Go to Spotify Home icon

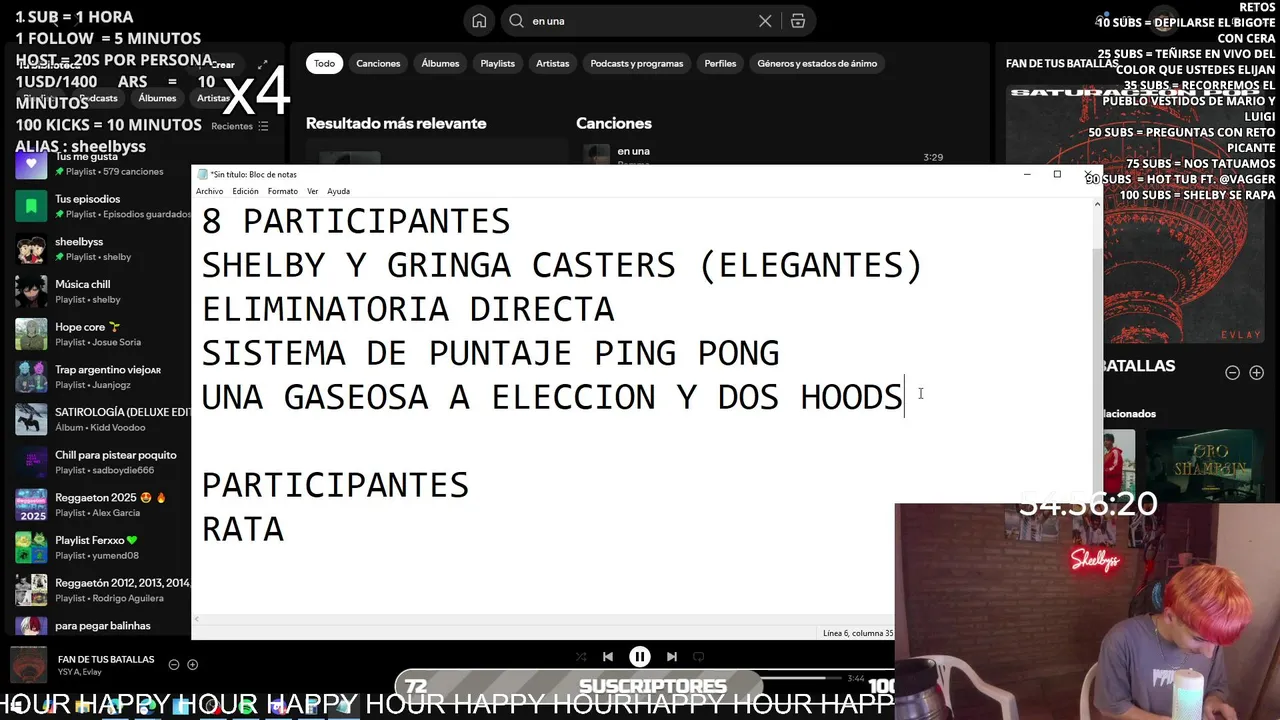click(479, 21)
